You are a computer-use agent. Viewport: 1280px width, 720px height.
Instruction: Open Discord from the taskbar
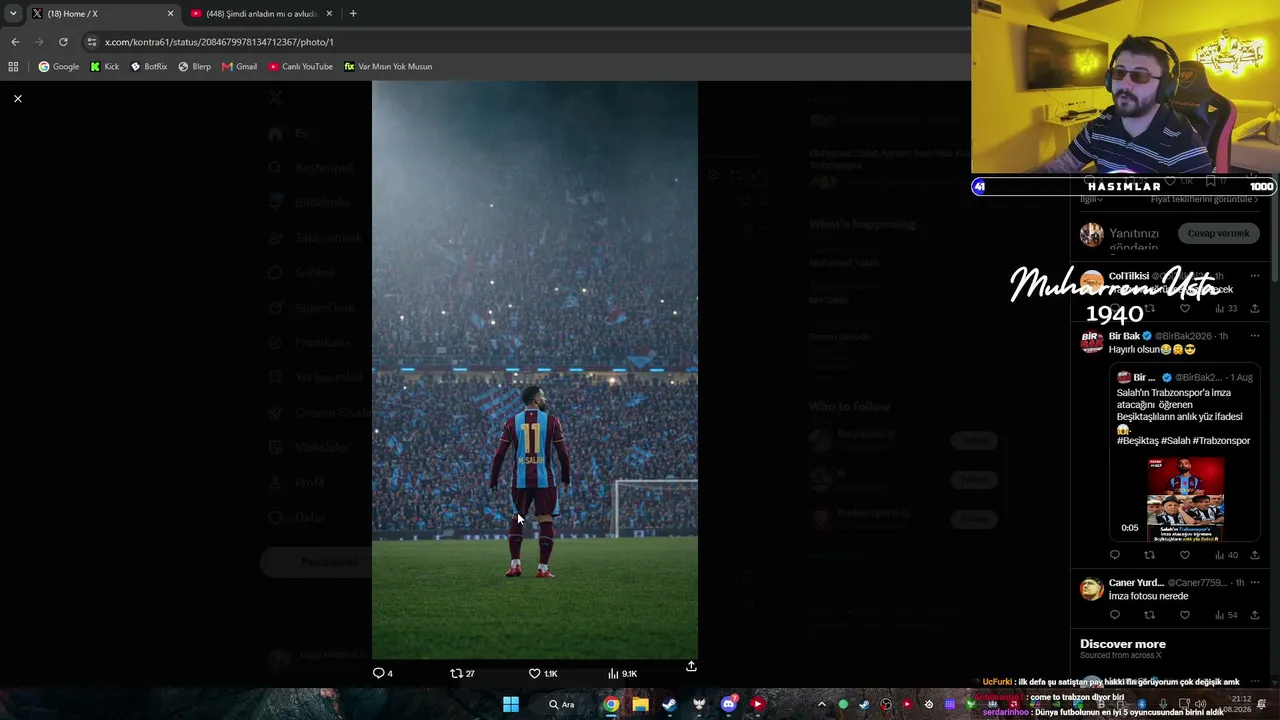728,704
